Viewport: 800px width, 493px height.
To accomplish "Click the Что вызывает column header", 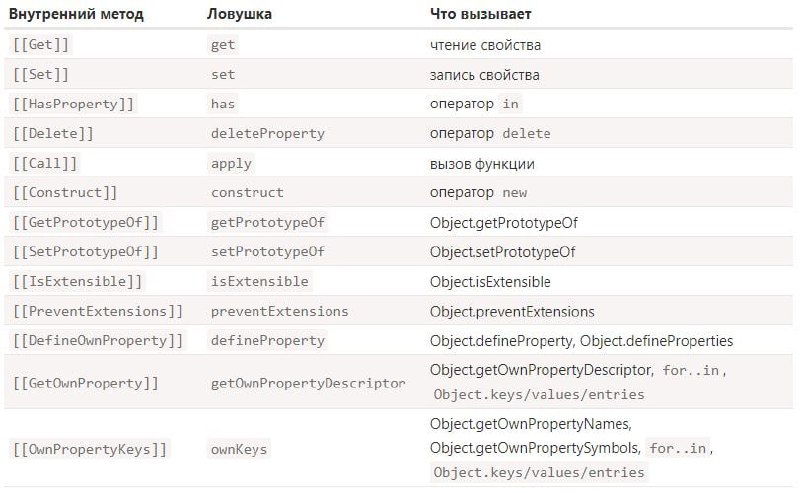I will pos(481,14).
